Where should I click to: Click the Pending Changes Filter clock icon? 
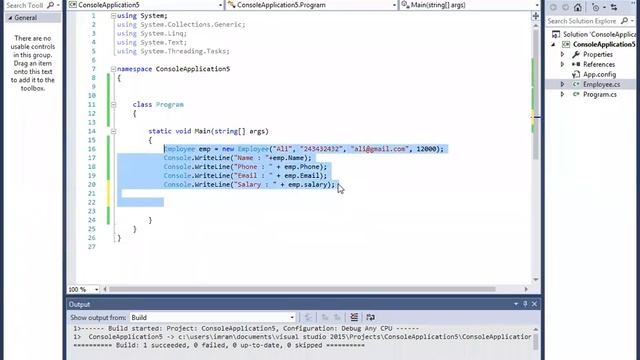pos(596,7)
